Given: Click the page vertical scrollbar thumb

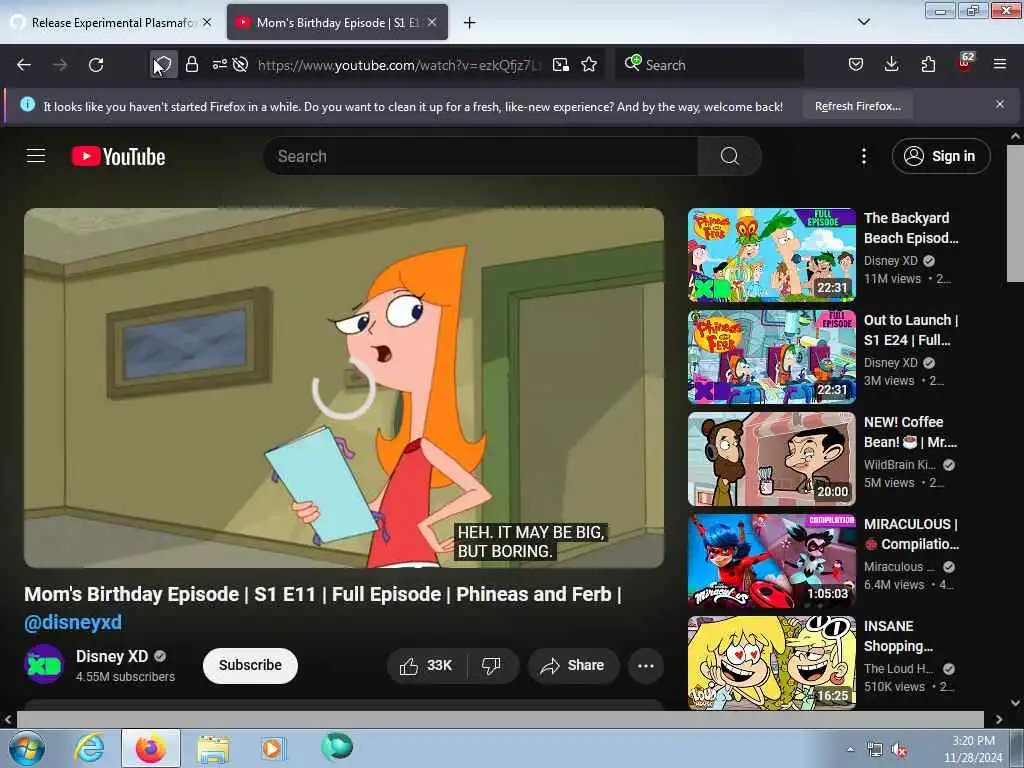Looking at the screenshot, I should click(1015, 214).
